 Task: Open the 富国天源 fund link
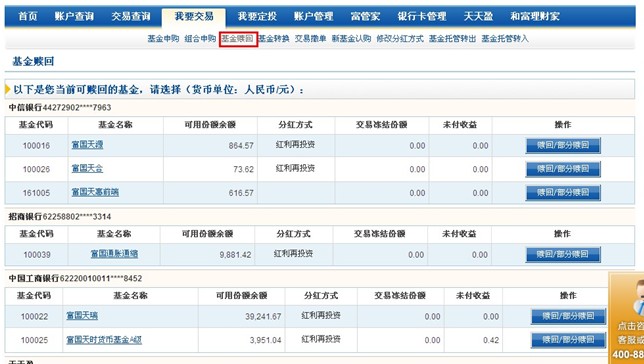[87, 145]
